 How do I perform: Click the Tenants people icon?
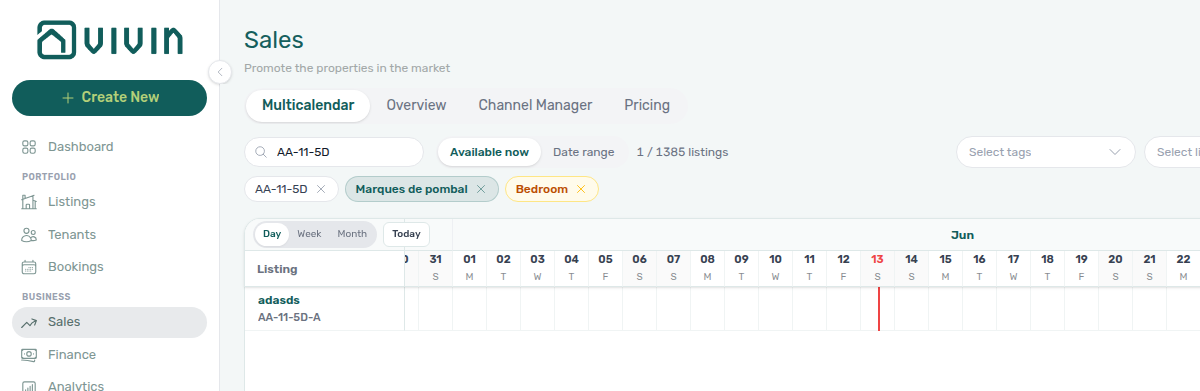tap(29, 235)
